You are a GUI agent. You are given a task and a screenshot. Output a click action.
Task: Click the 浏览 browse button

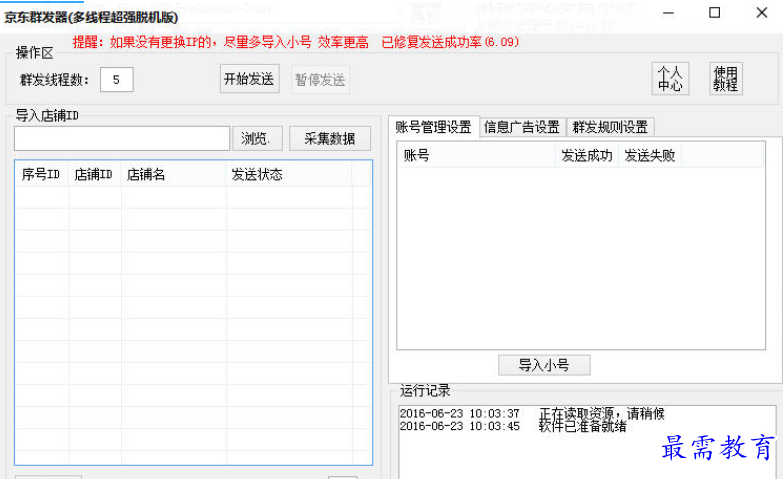pos(257,138)
